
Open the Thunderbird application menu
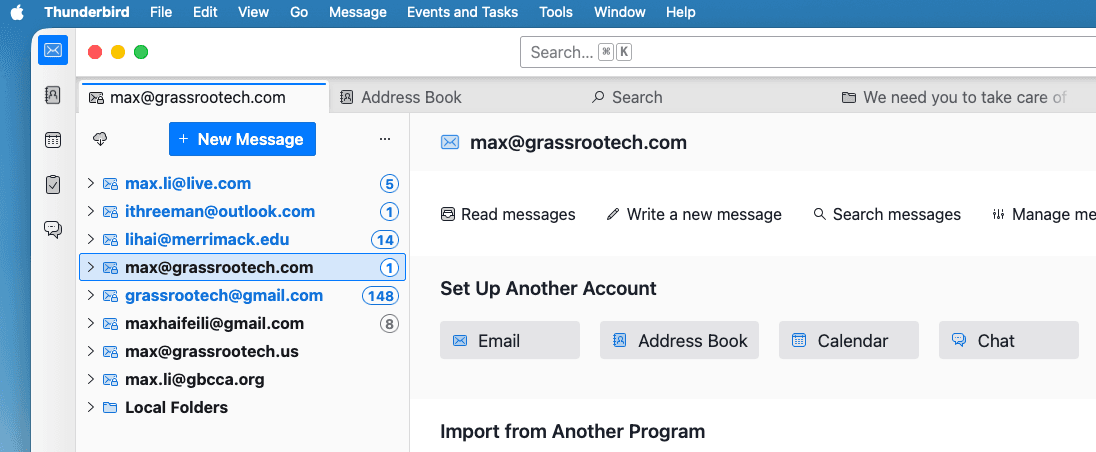[x=87, y=12]
